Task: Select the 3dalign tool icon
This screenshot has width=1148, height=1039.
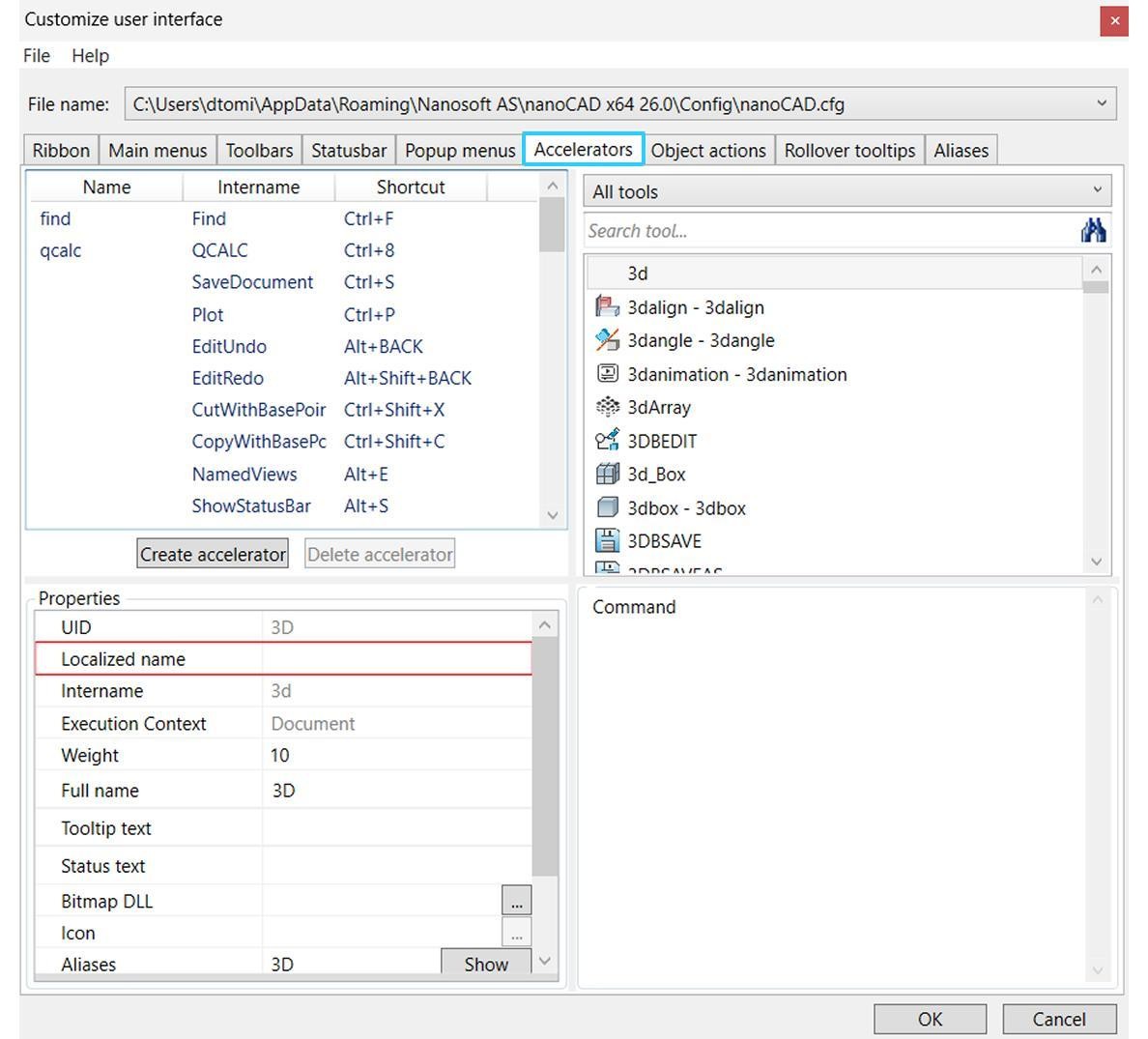Action: tap(607, 306)
